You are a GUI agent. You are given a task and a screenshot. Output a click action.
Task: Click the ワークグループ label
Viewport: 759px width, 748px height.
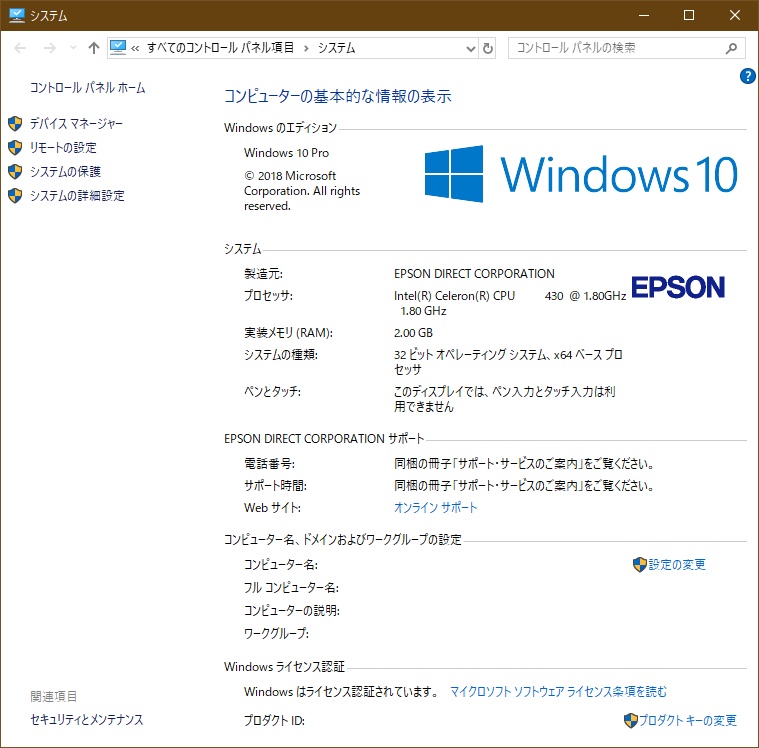pyautogui.click(x=276, y=633)
